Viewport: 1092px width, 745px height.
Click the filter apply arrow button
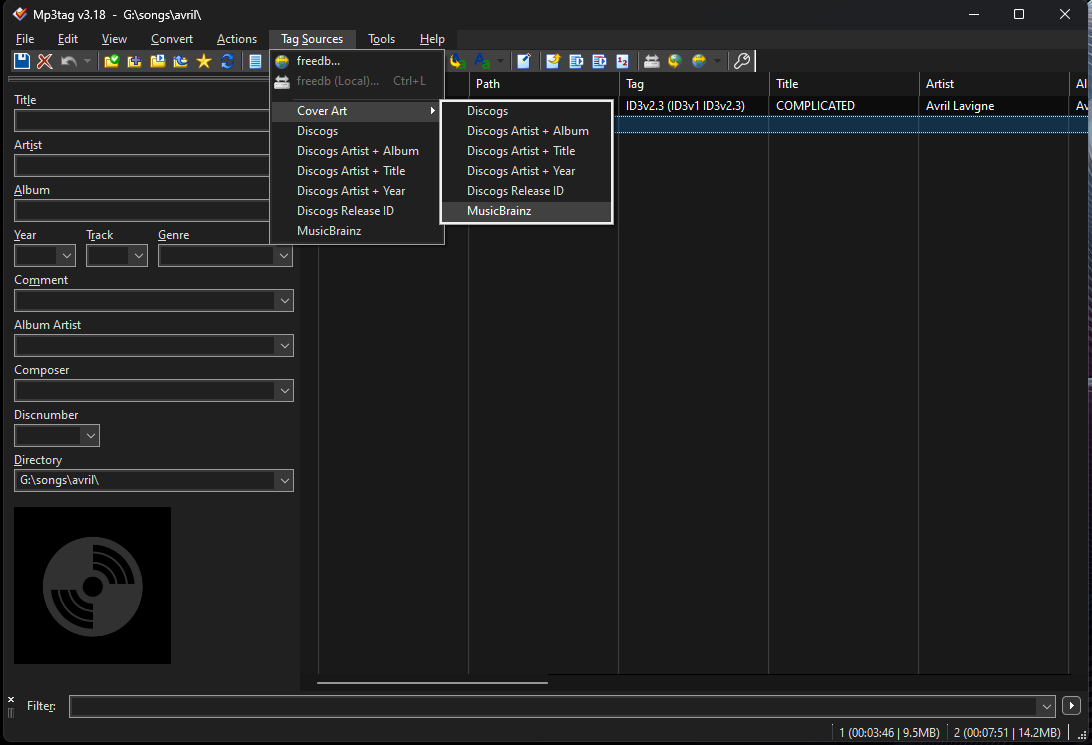click(1072, 706)
